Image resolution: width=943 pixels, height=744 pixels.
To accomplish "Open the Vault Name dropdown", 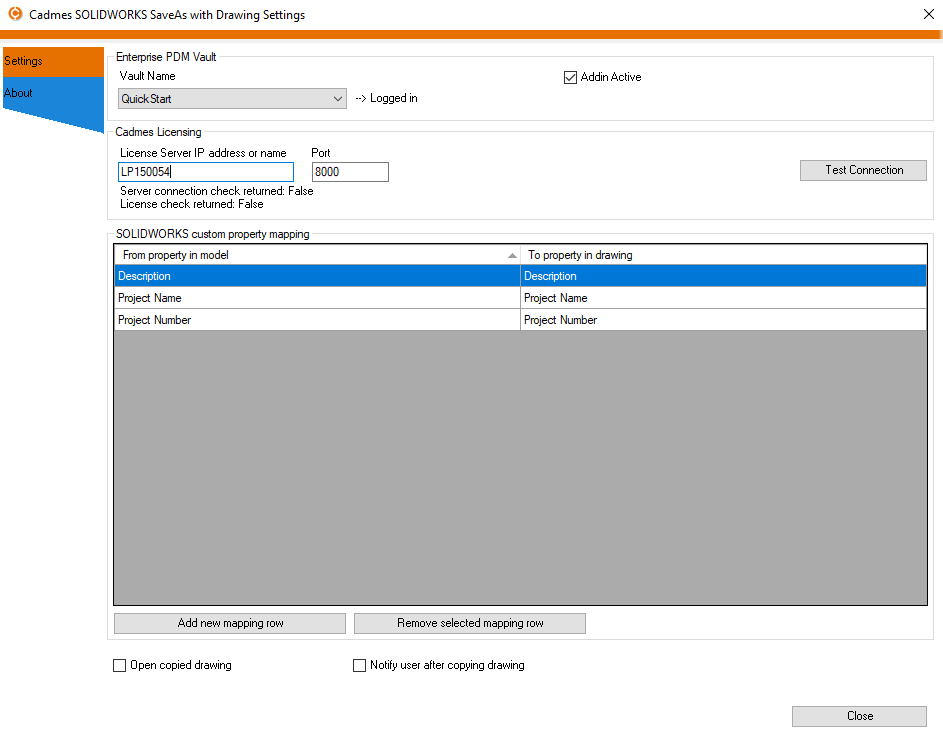I will (x=232, y=99).
